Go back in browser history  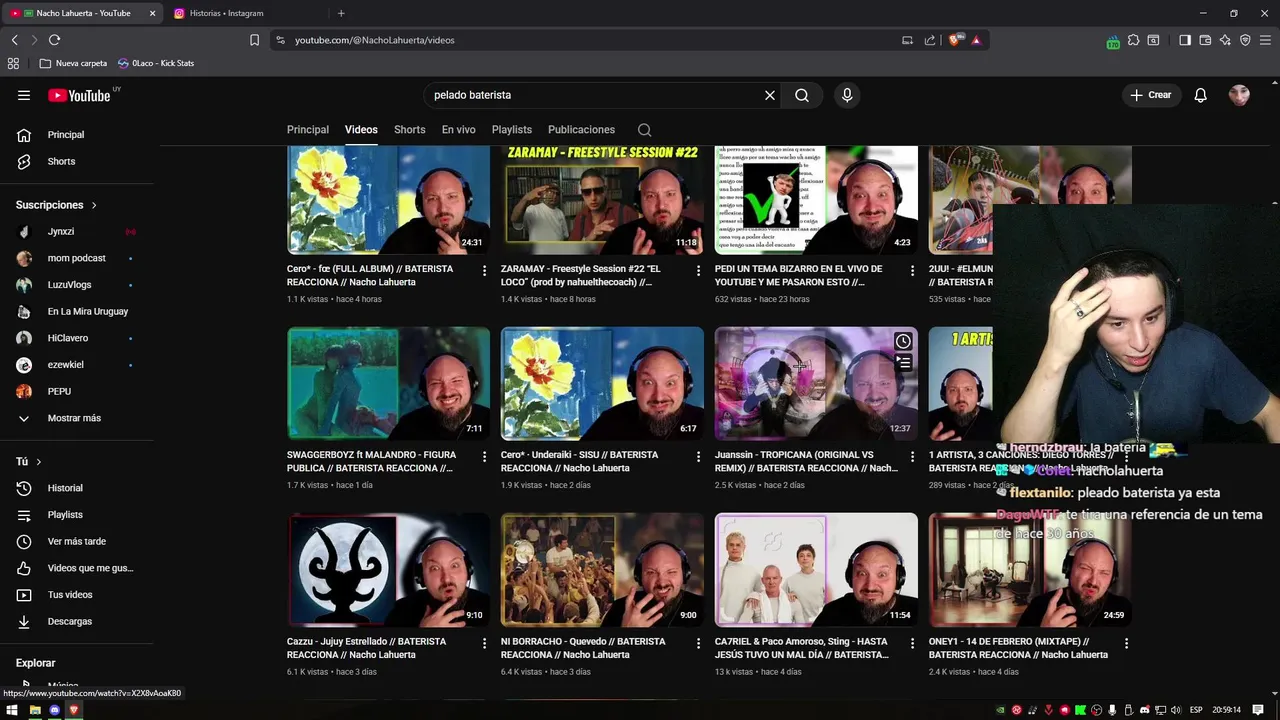(x=14, y=40)
